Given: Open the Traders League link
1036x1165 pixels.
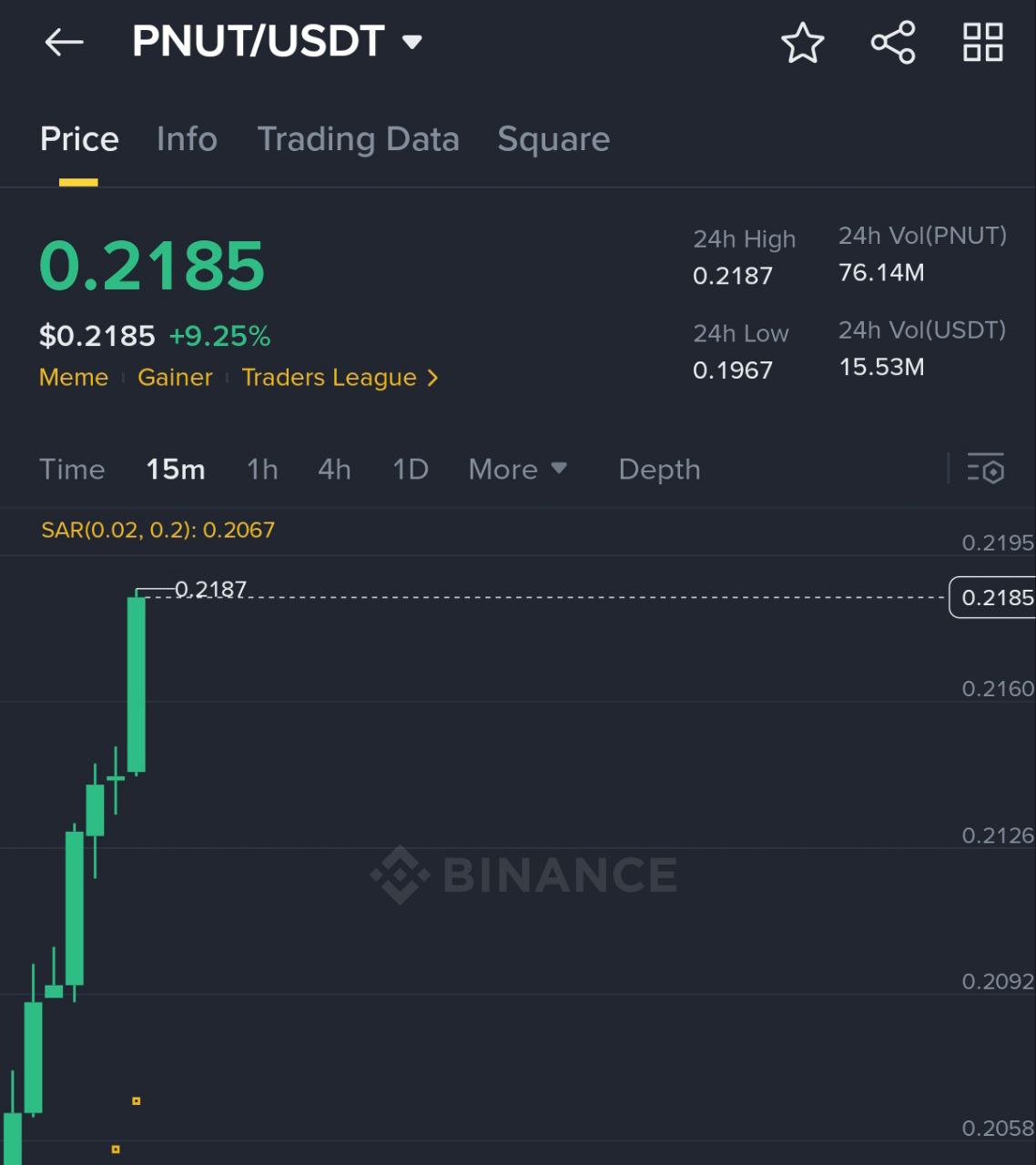Looking at the screenshot, I should [x=330, y=377].
